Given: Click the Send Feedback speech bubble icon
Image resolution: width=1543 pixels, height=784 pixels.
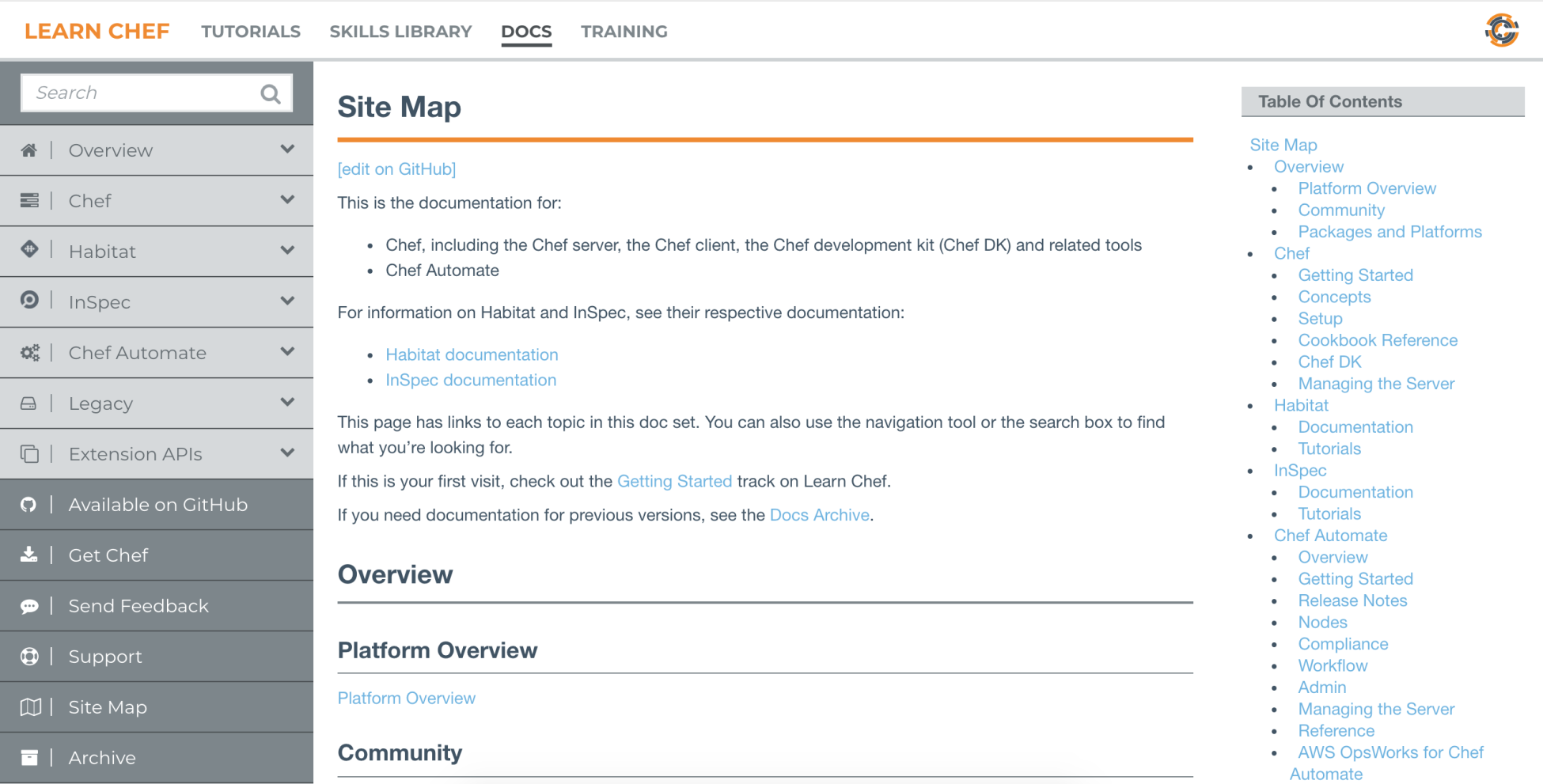Looking at the screenshot, I should tap(29, 606).
